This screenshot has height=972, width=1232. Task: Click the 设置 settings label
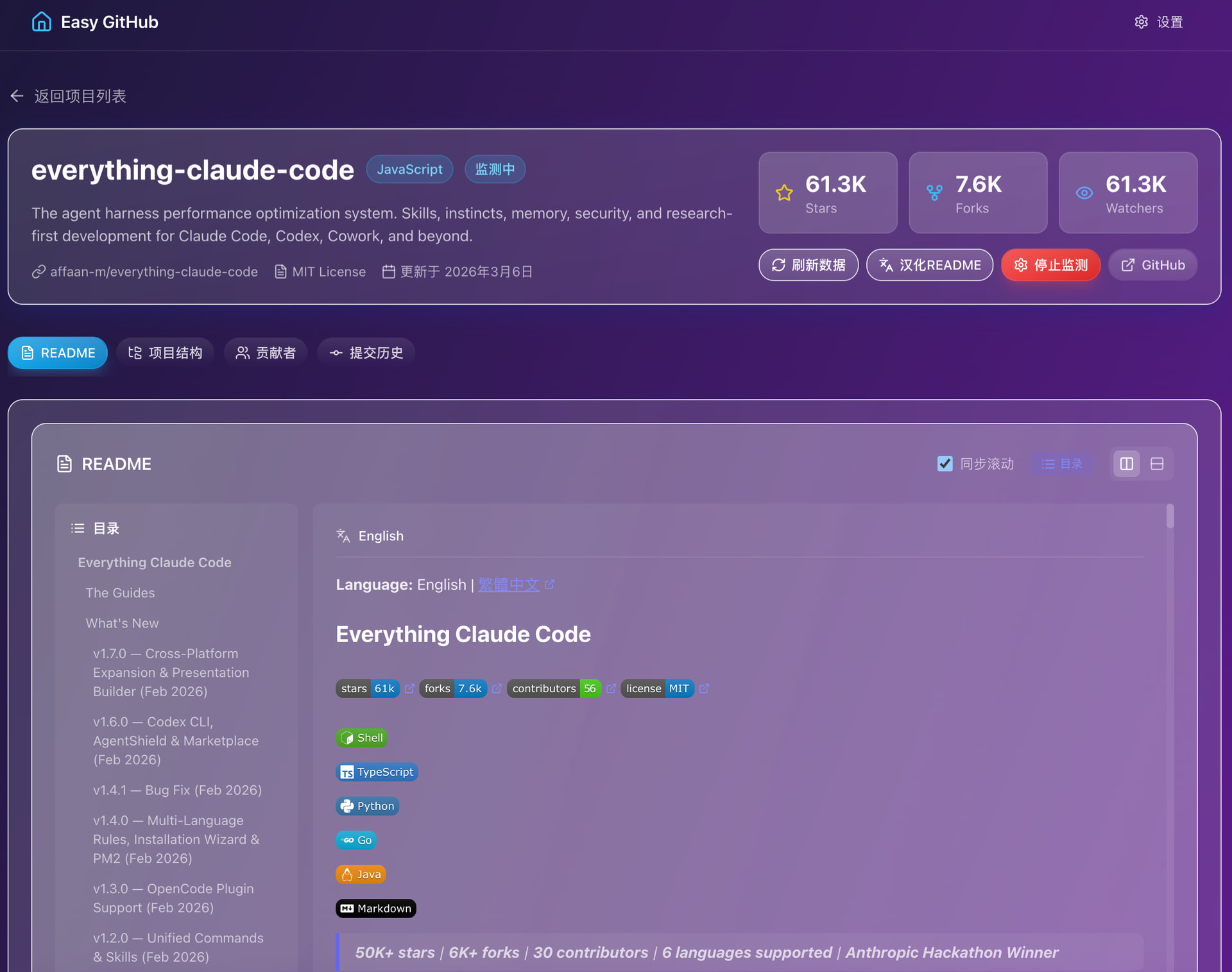point(1170,22)
